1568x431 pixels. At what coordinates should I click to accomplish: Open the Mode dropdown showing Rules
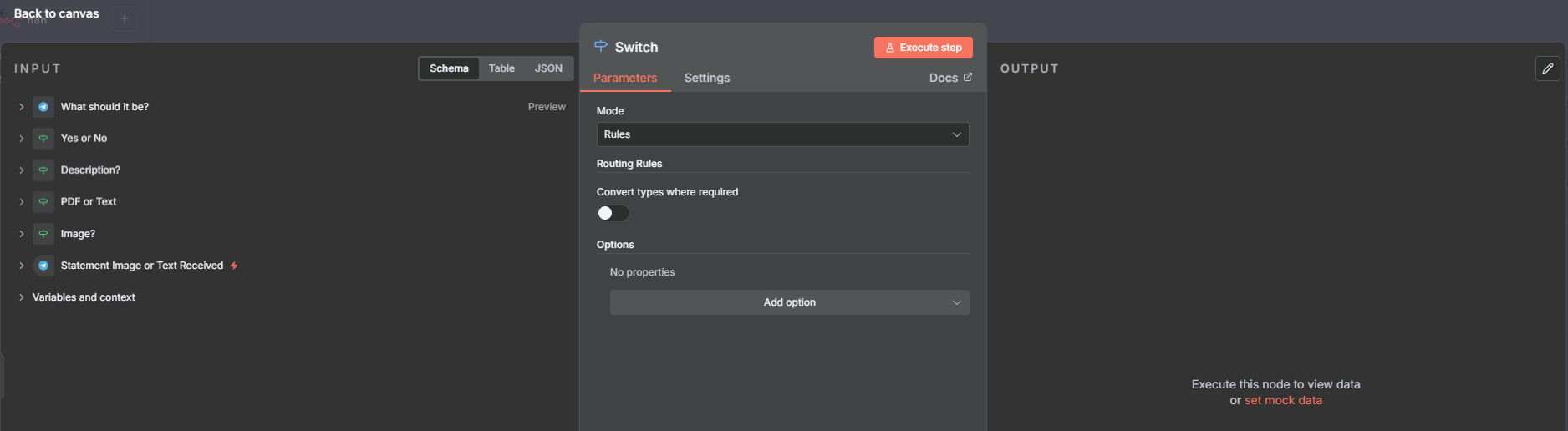pos(782,134)
